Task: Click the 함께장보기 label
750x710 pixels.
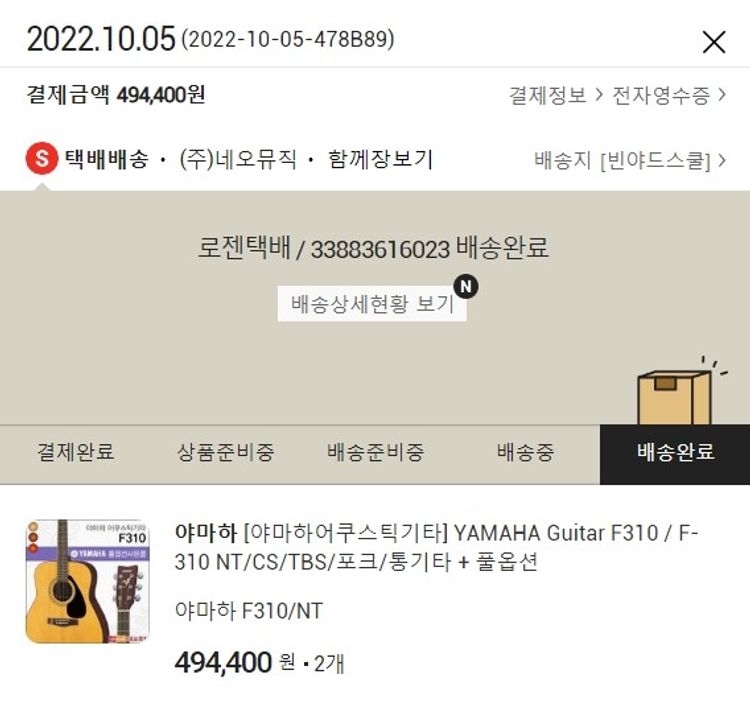Action: pyautogui.click(x=380, y=159)
